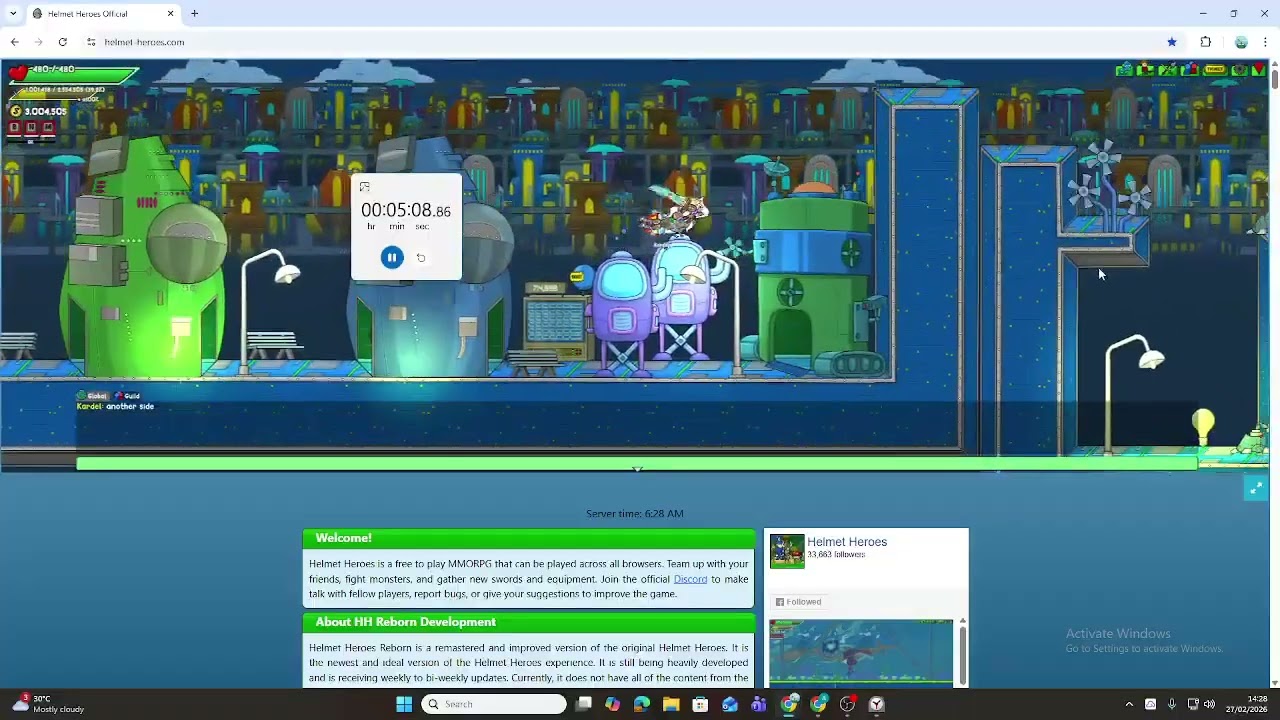Open the Discord link in Welcome text
This screenshot has width=1280, height=720.
[690, 579]
